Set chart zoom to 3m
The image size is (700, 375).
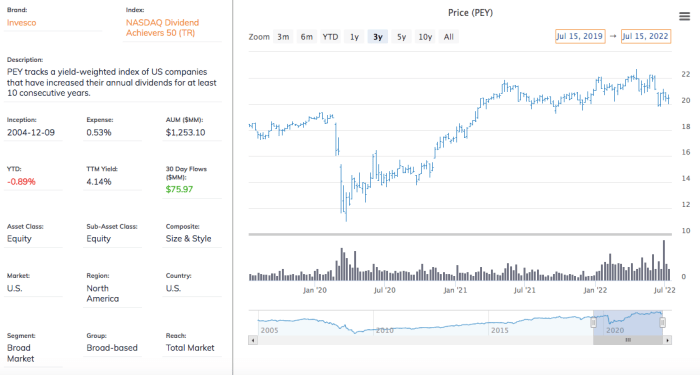(x=283, y=37)
